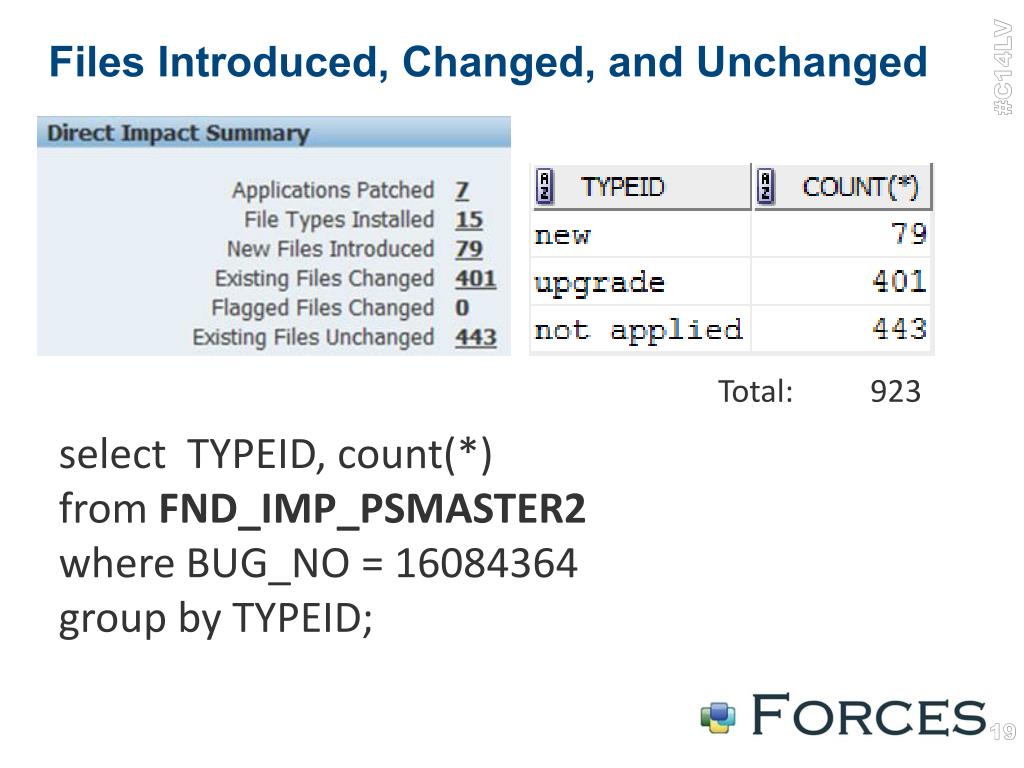Click the Existing Files Unchanged link 443
1024x768 pixels.
pos(475,337)
